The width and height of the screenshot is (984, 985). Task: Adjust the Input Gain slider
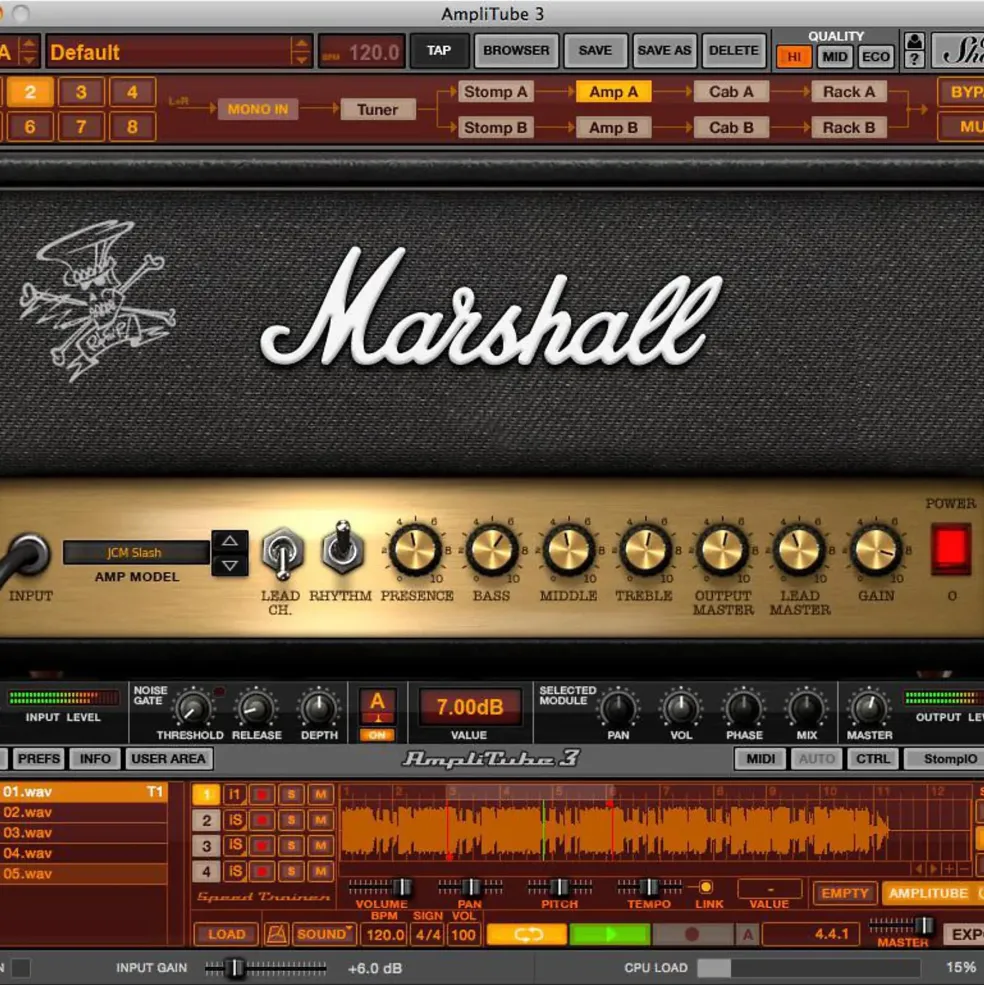point(265,967)
